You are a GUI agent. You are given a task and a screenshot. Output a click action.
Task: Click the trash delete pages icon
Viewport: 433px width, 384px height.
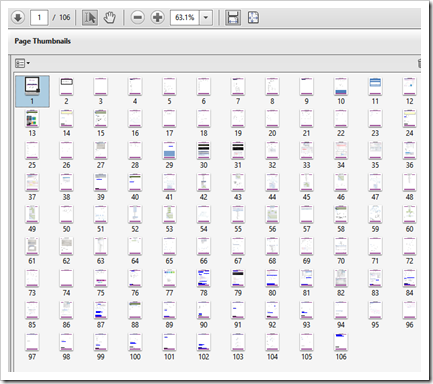pos(419,63)
